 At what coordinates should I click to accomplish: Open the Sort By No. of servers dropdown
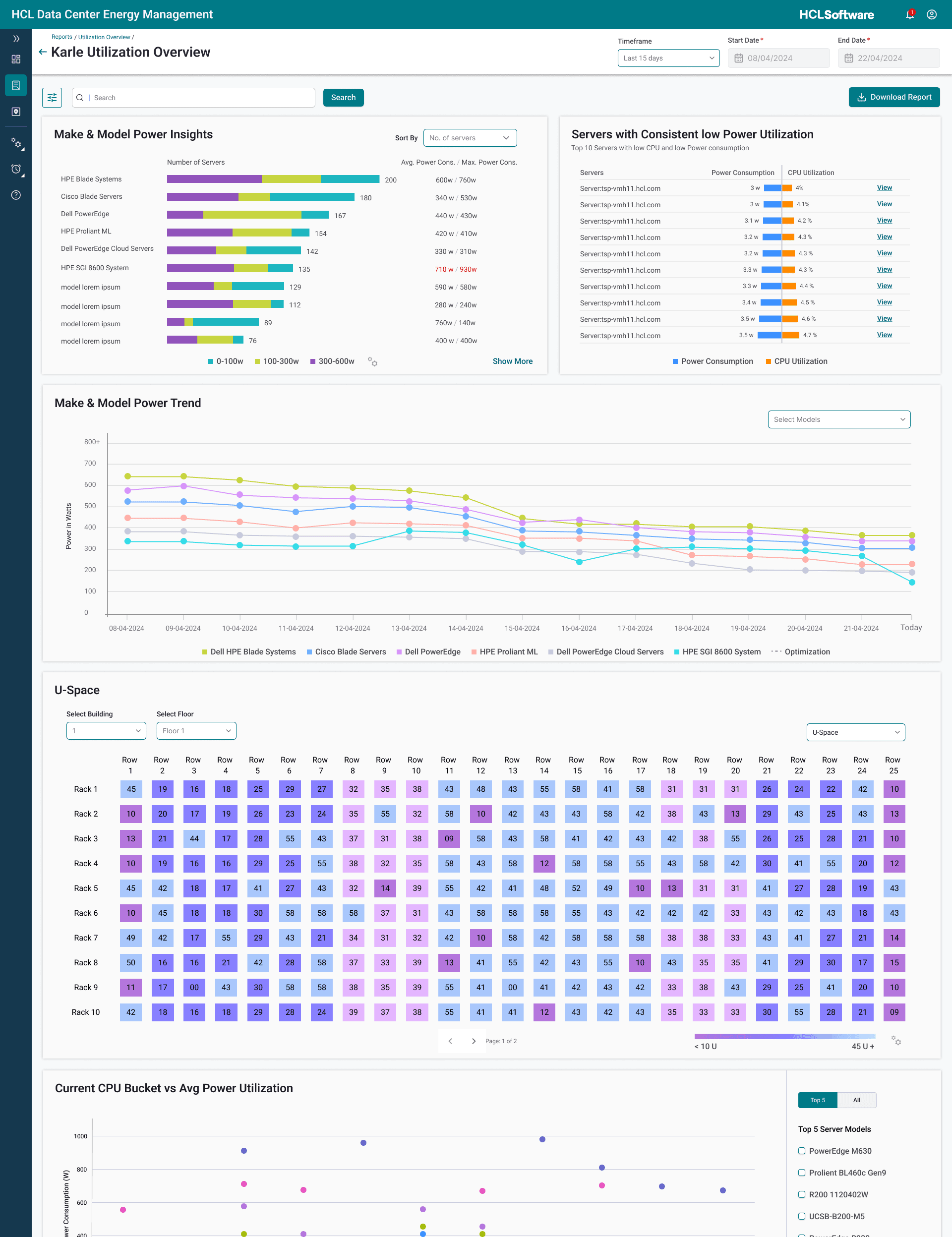(x=470, y=138)
